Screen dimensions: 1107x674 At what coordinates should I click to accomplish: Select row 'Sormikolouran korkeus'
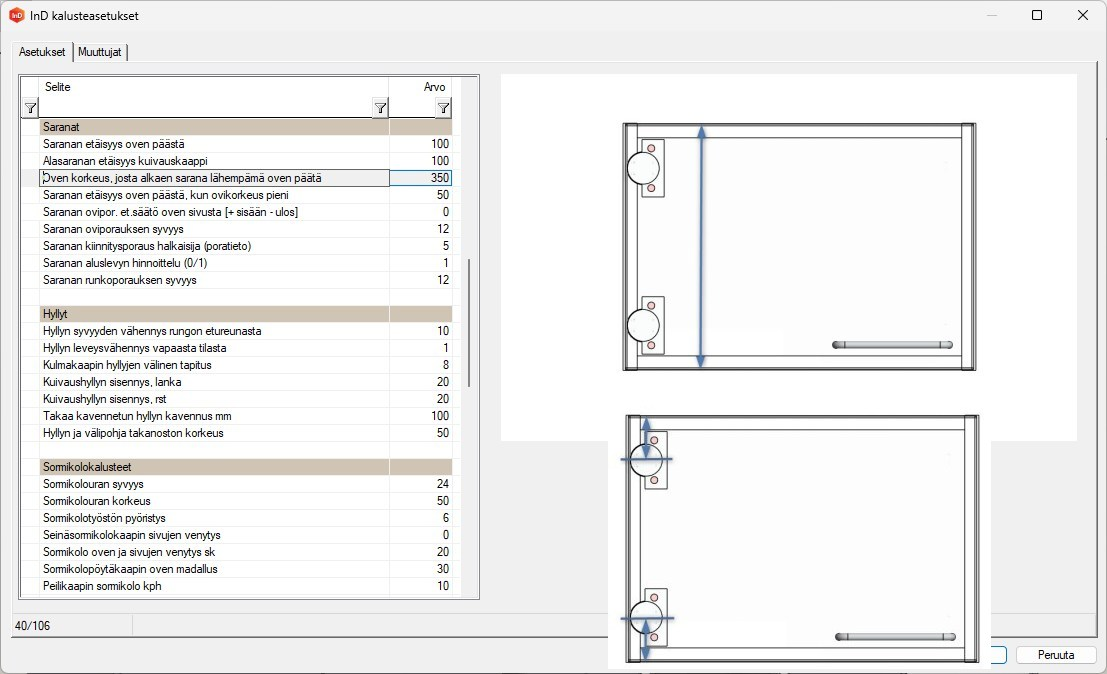coord(246,501)
